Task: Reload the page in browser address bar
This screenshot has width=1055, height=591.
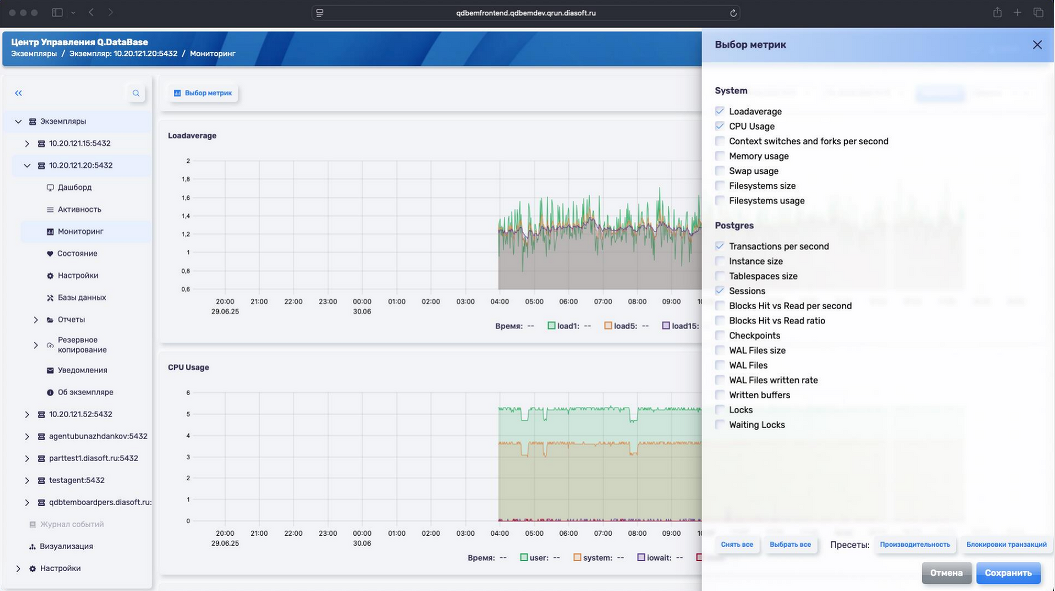Action: click(x=733, y=13)
